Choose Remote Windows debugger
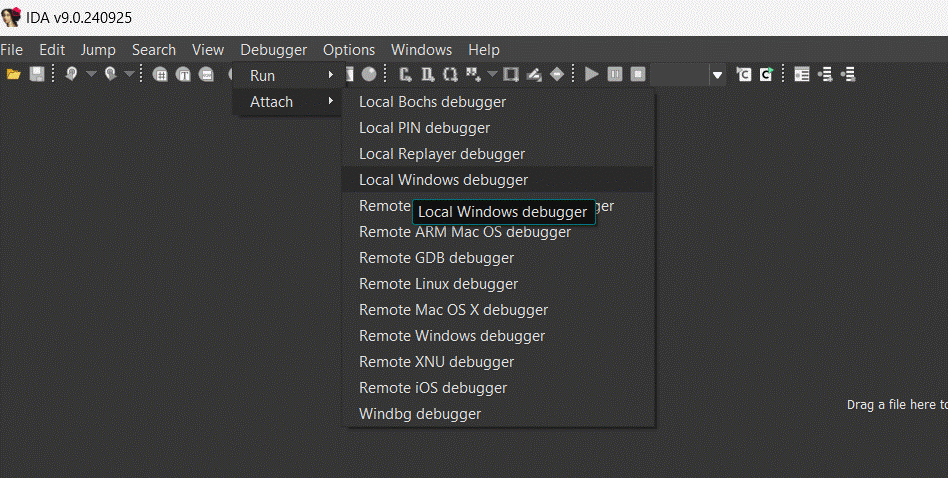This screenshot has width=948, height=478. point(498,336)
